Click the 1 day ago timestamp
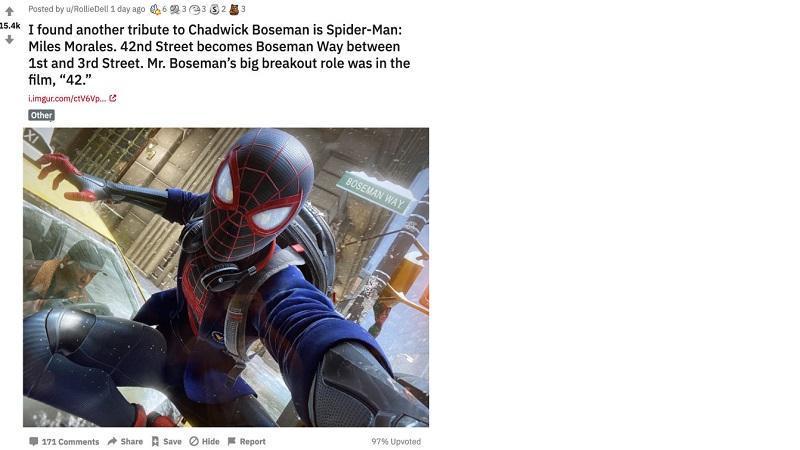This screenshot has height=450, width=800. coord(128,9)
